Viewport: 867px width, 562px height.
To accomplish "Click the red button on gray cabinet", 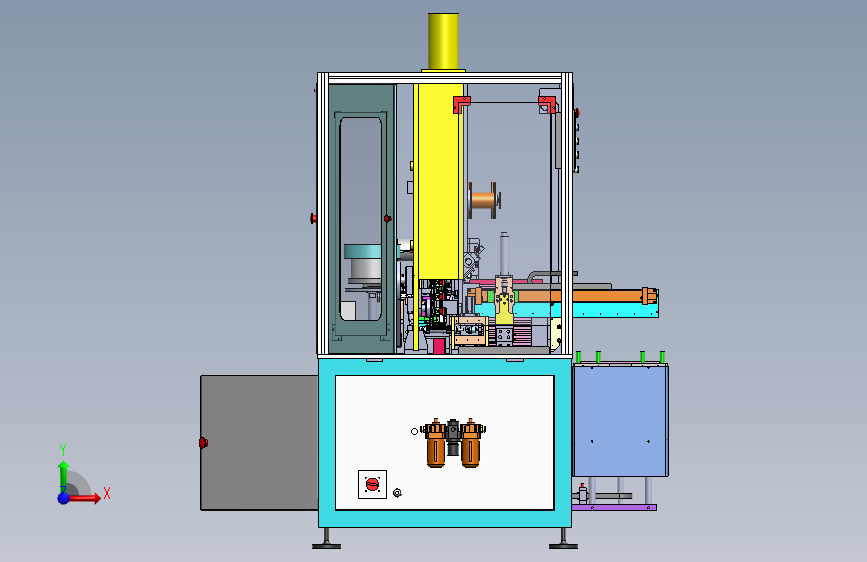I will tap(203, 443).
